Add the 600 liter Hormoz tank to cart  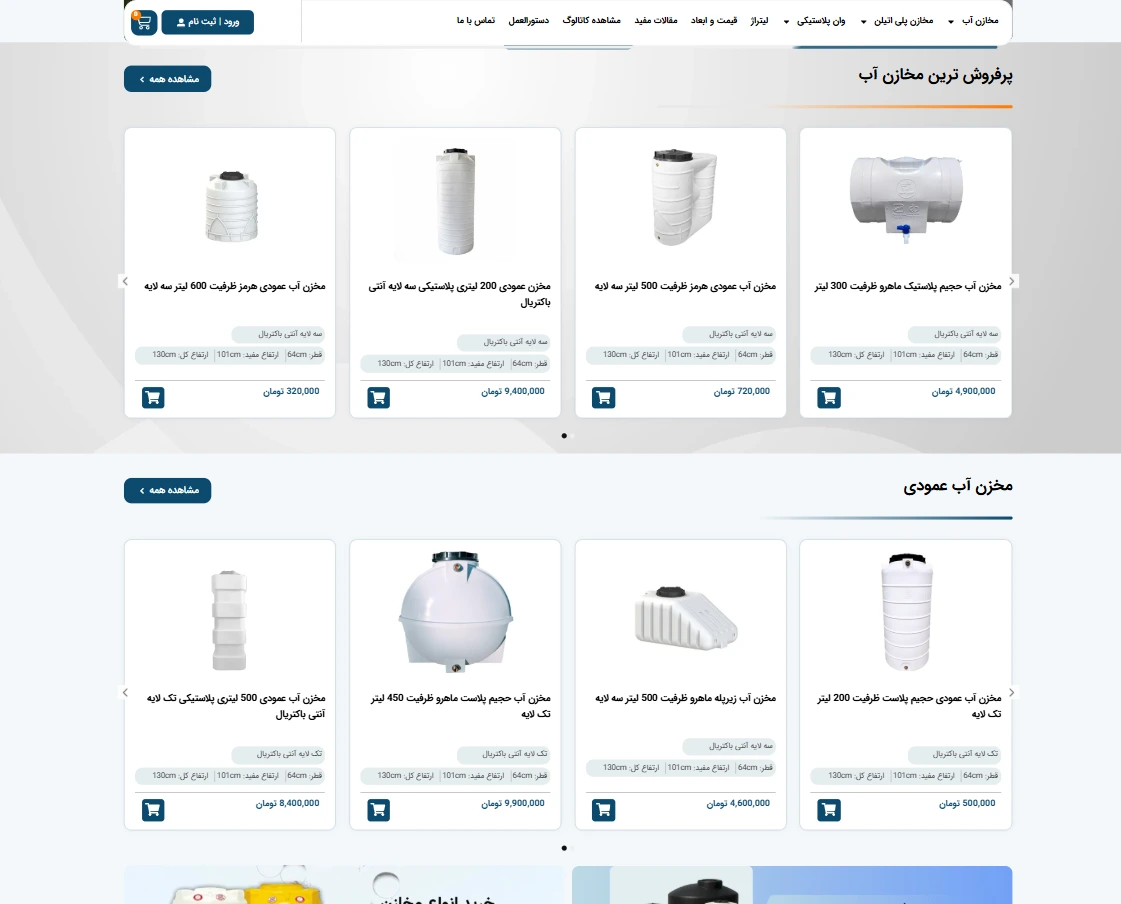(x=153, y=397)
